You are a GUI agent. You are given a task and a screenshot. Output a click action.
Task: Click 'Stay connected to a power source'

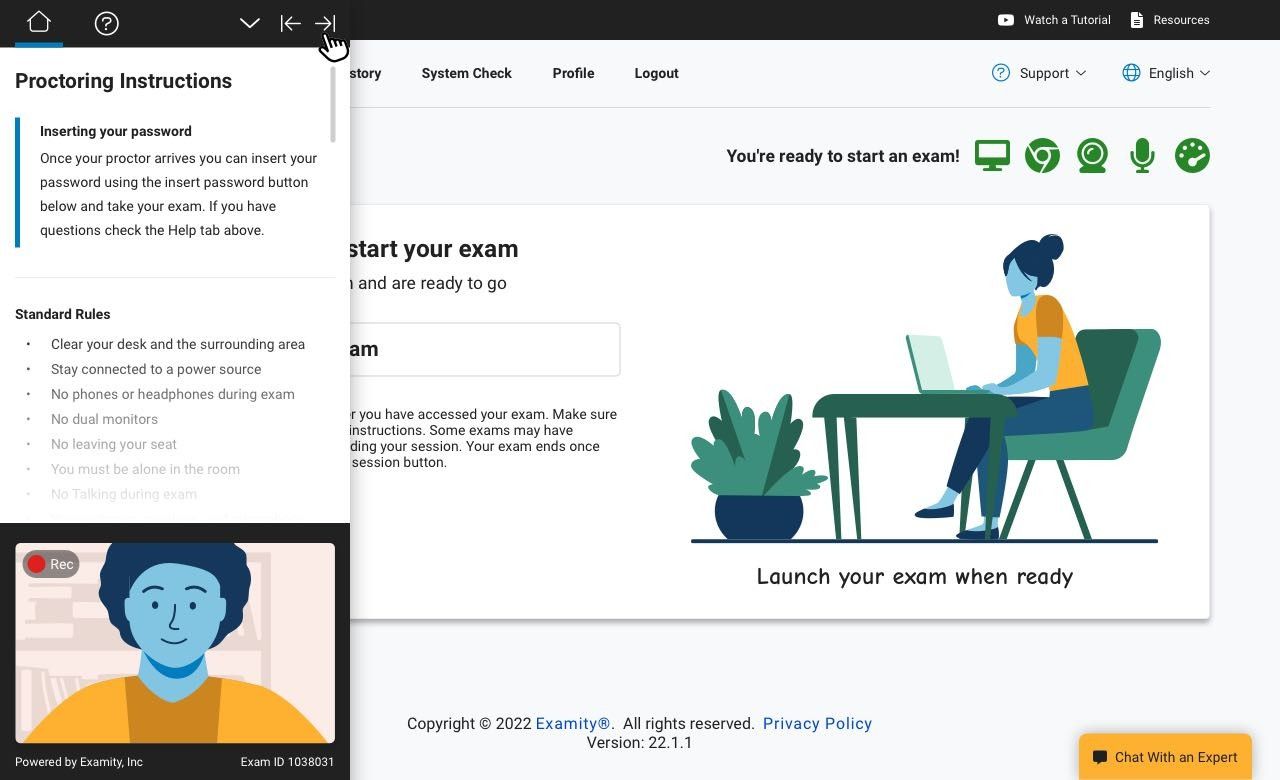point(156,369)
